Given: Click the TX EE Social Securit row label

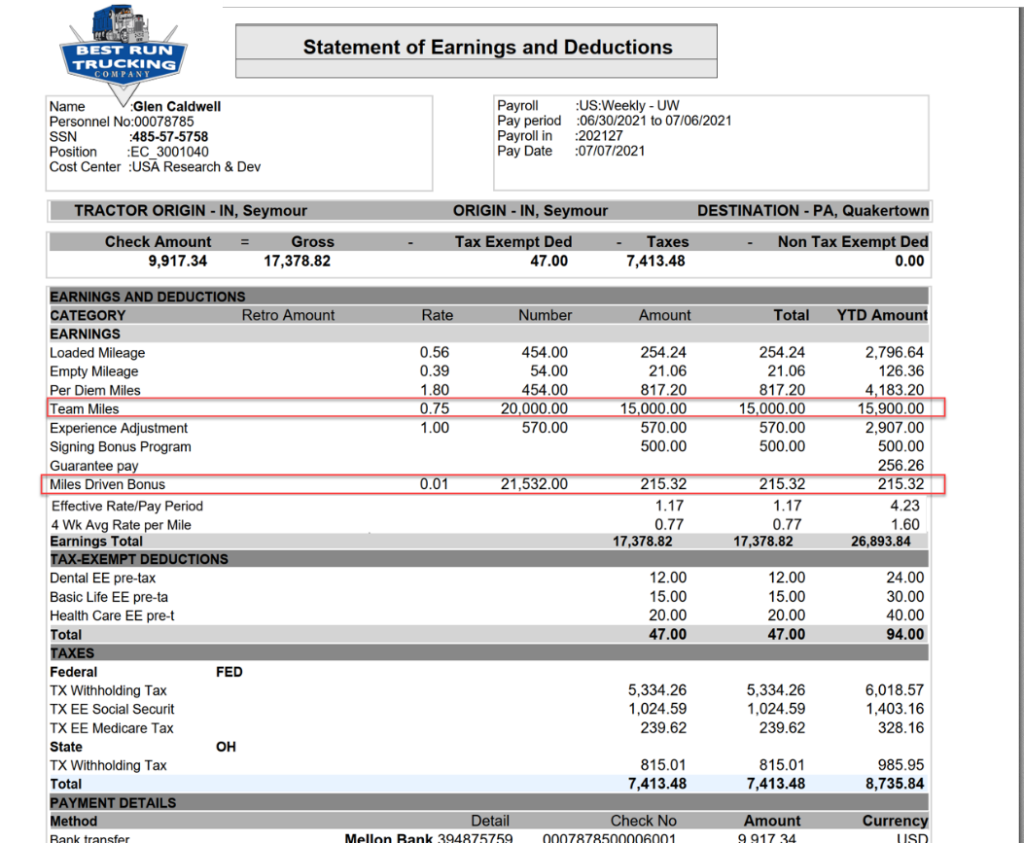Looking at the screenshot, I should click(x=112, y=709).
